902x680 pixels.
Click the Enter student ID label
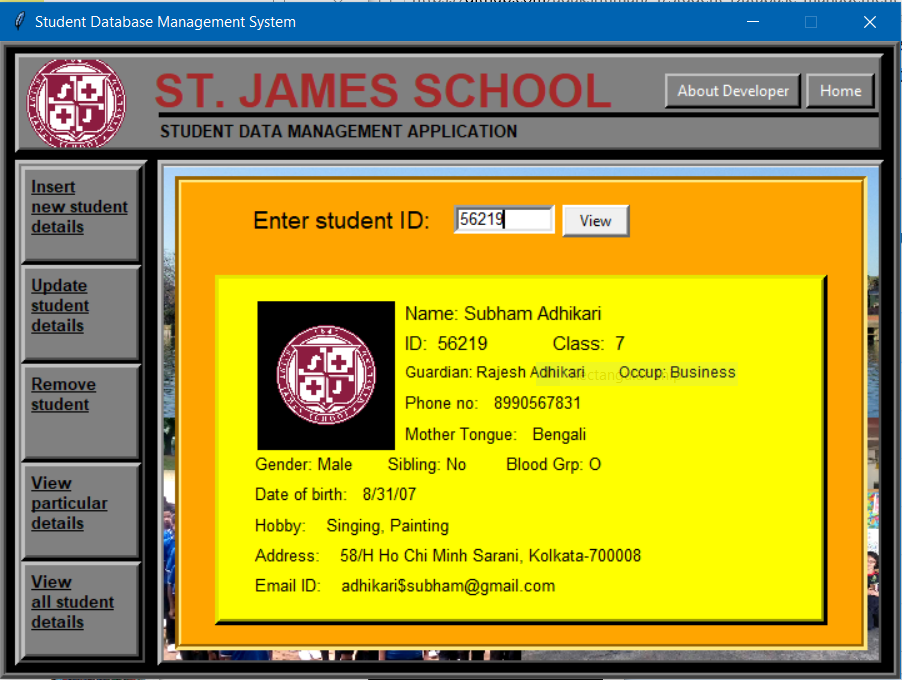click(341, 220)
